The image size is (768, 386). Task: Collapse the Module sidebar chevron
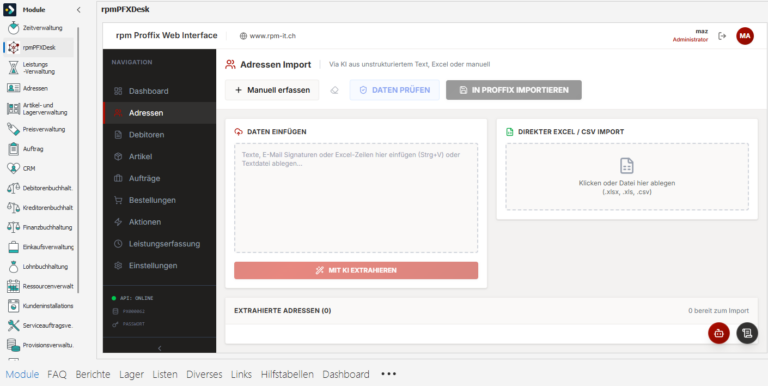(x=78, y=10)
